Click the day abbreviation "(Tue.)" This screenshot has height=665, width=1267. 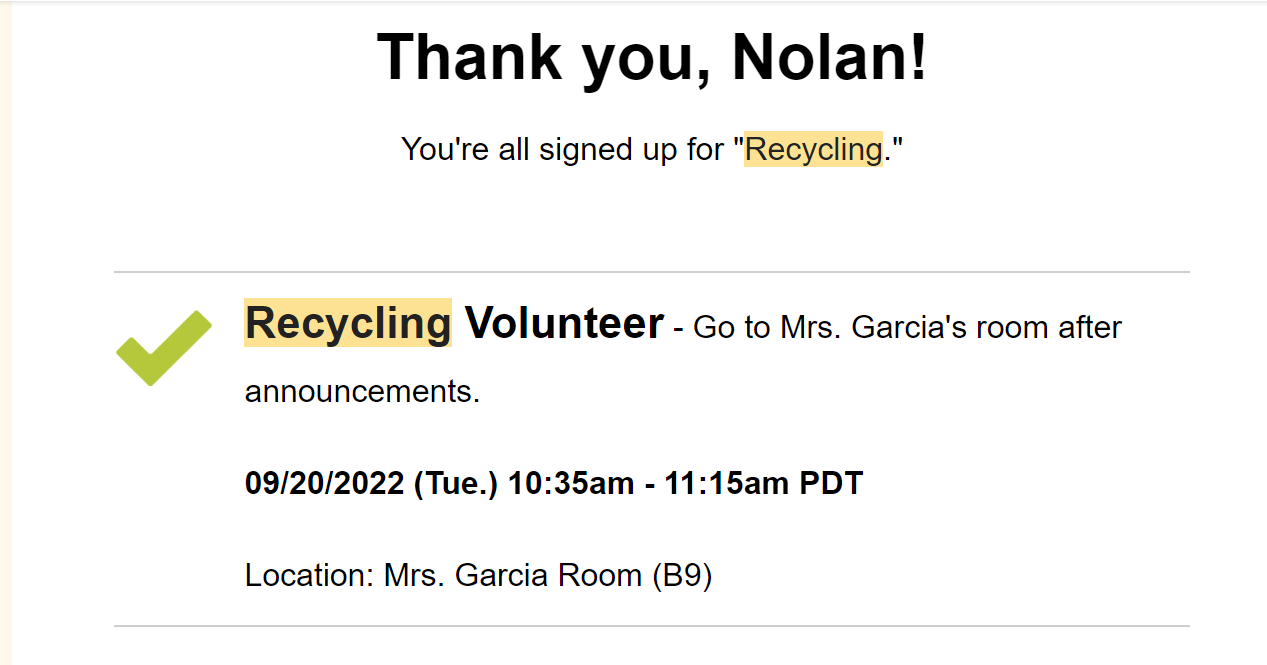click(456, 484)
